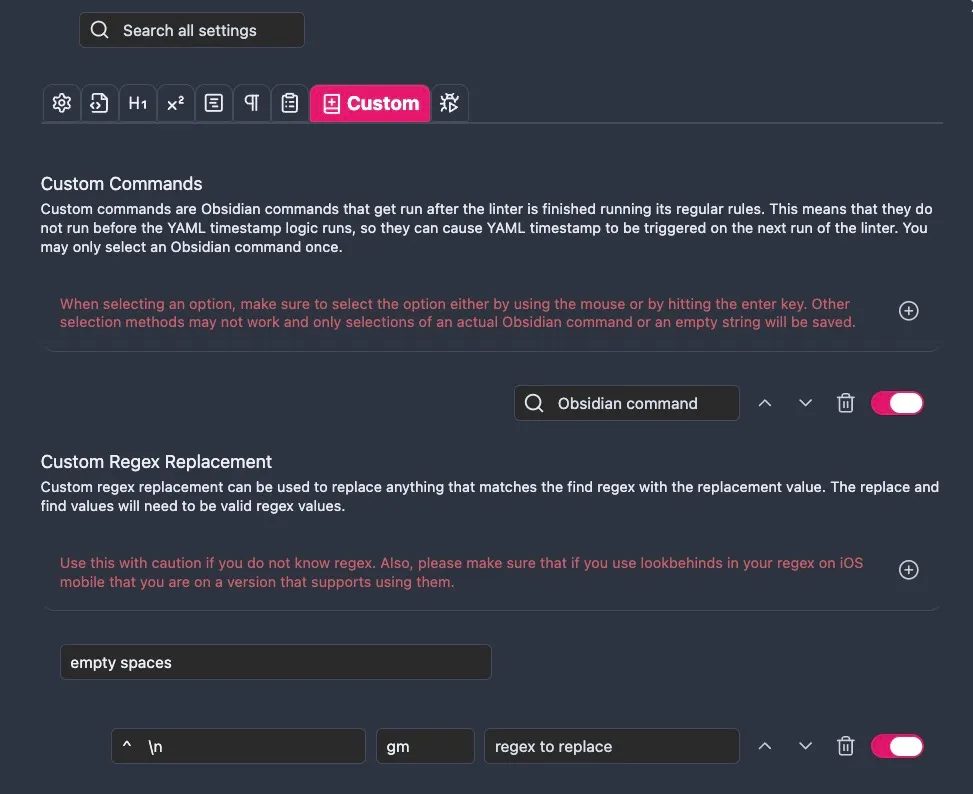Switch to the Custom tab

tap(370, 102)
